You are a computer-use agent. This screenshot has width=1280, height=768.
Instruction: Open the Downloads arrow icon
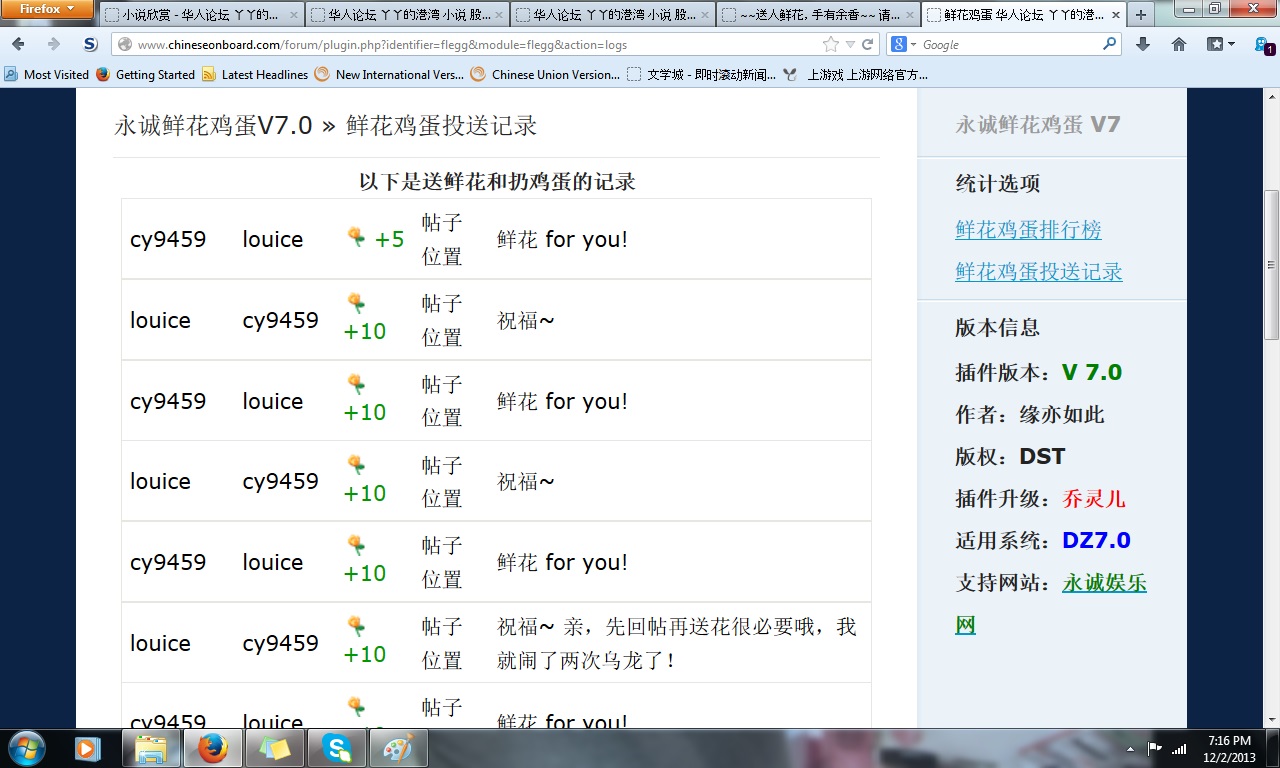pyautogui.click(x=1143, y=44)
